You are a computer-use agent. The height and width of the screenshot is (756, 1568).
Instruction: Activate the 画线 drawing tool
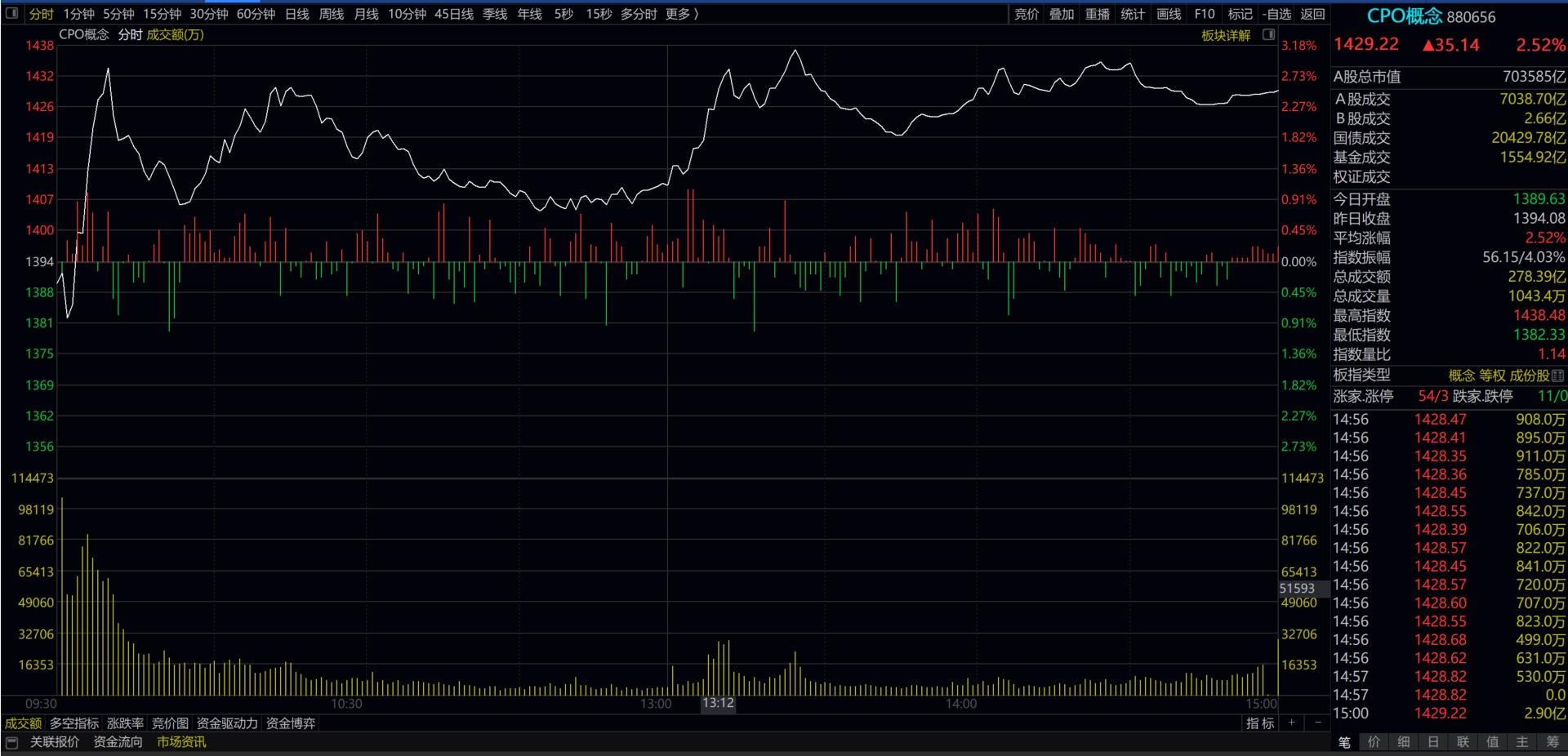tap(1169, 14)
